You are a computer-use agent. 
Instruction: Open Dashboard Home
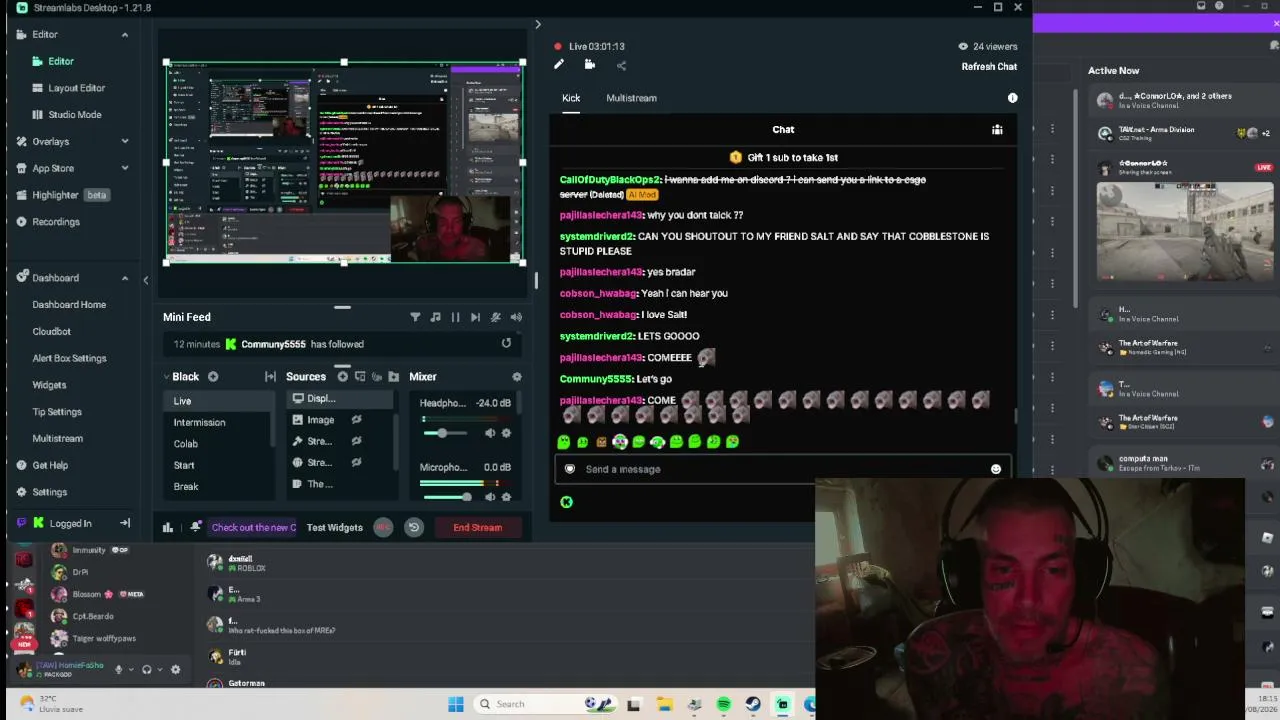coord(69,305)
